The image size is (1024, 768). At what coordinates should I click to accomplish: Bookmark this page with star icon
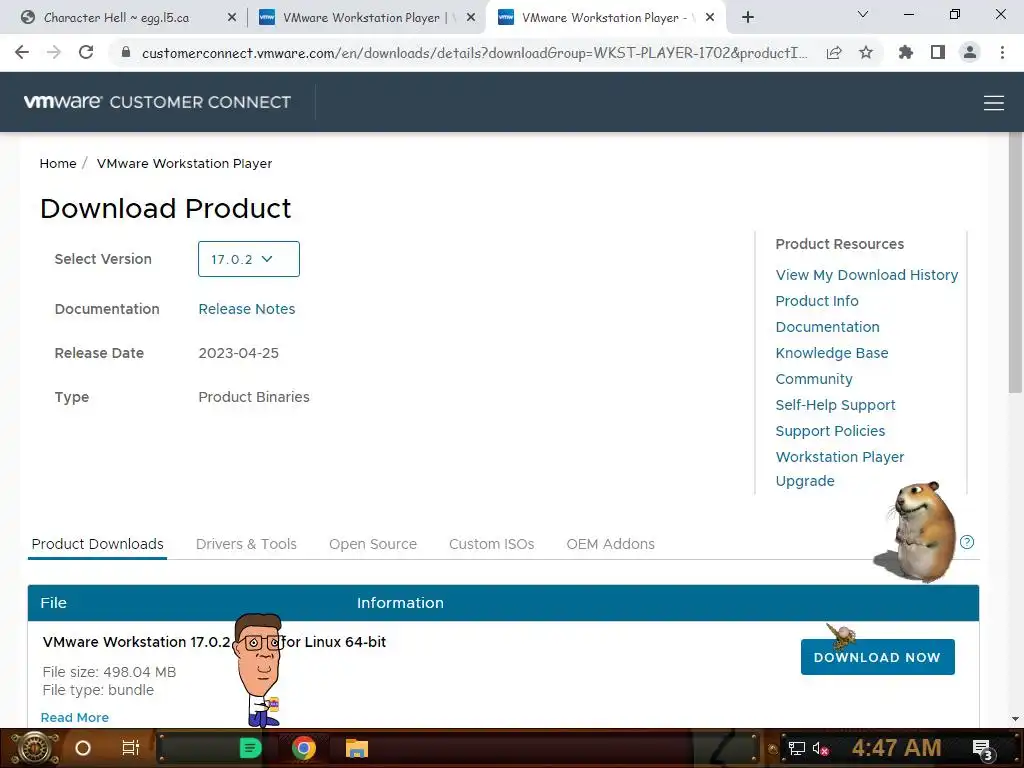tap(866, 52)
